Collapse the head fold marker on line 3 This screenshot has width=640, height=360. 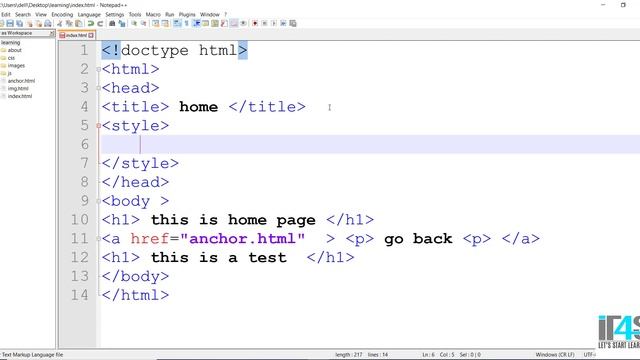point(98,88)
